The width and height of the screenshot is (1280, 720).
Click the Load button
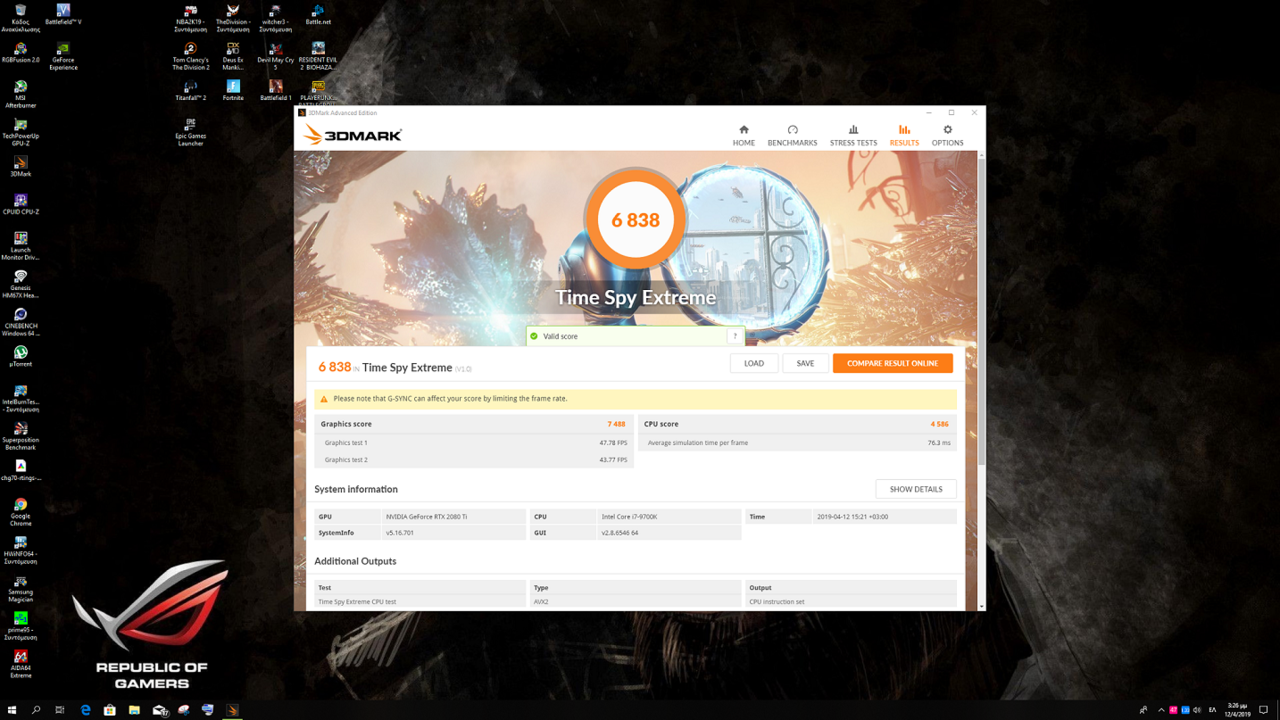pyautogui.click(x=754, y=363)
